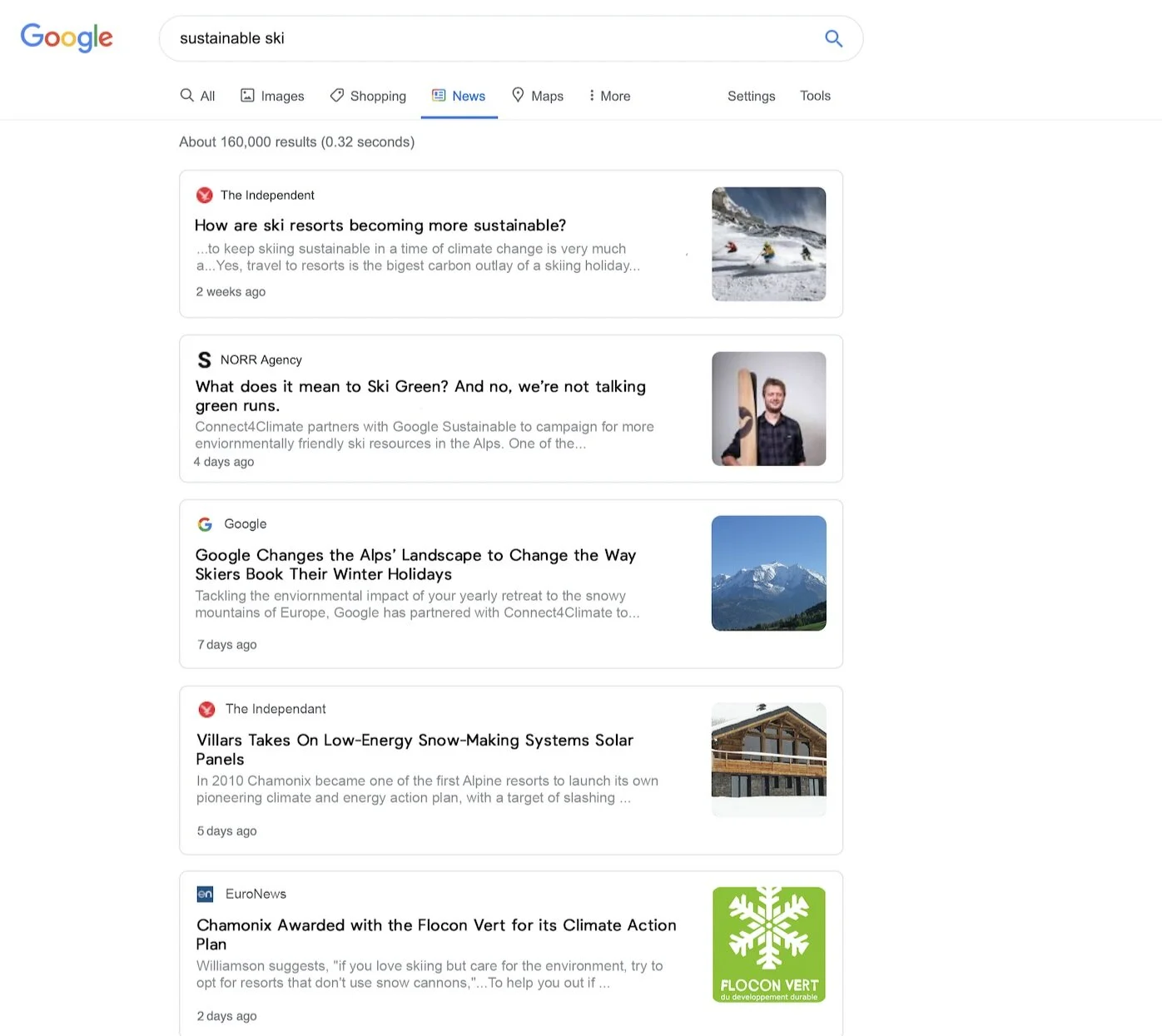Viewport: 1162px width, 1036px height.
Task: Click the wooden chalet thumbnail
Action: click(x=769, y=760)
